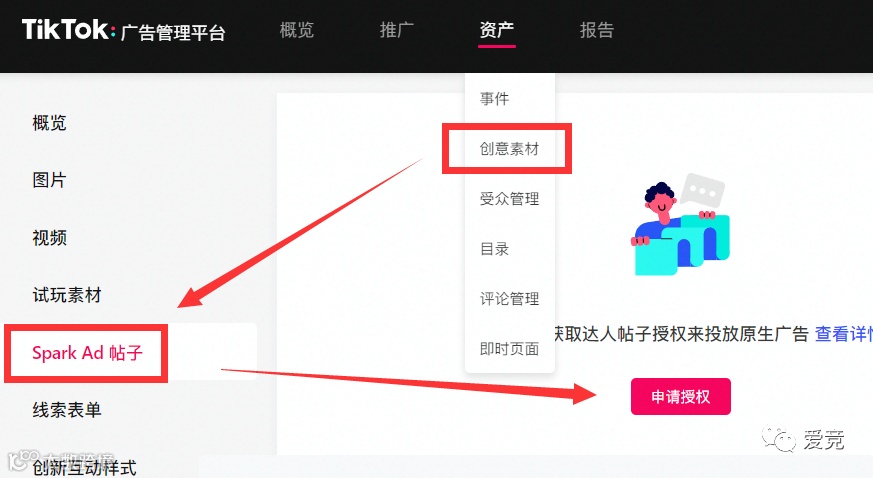Open 图片 in the left sidebar

pyautogui.click(x=50, y=180)
